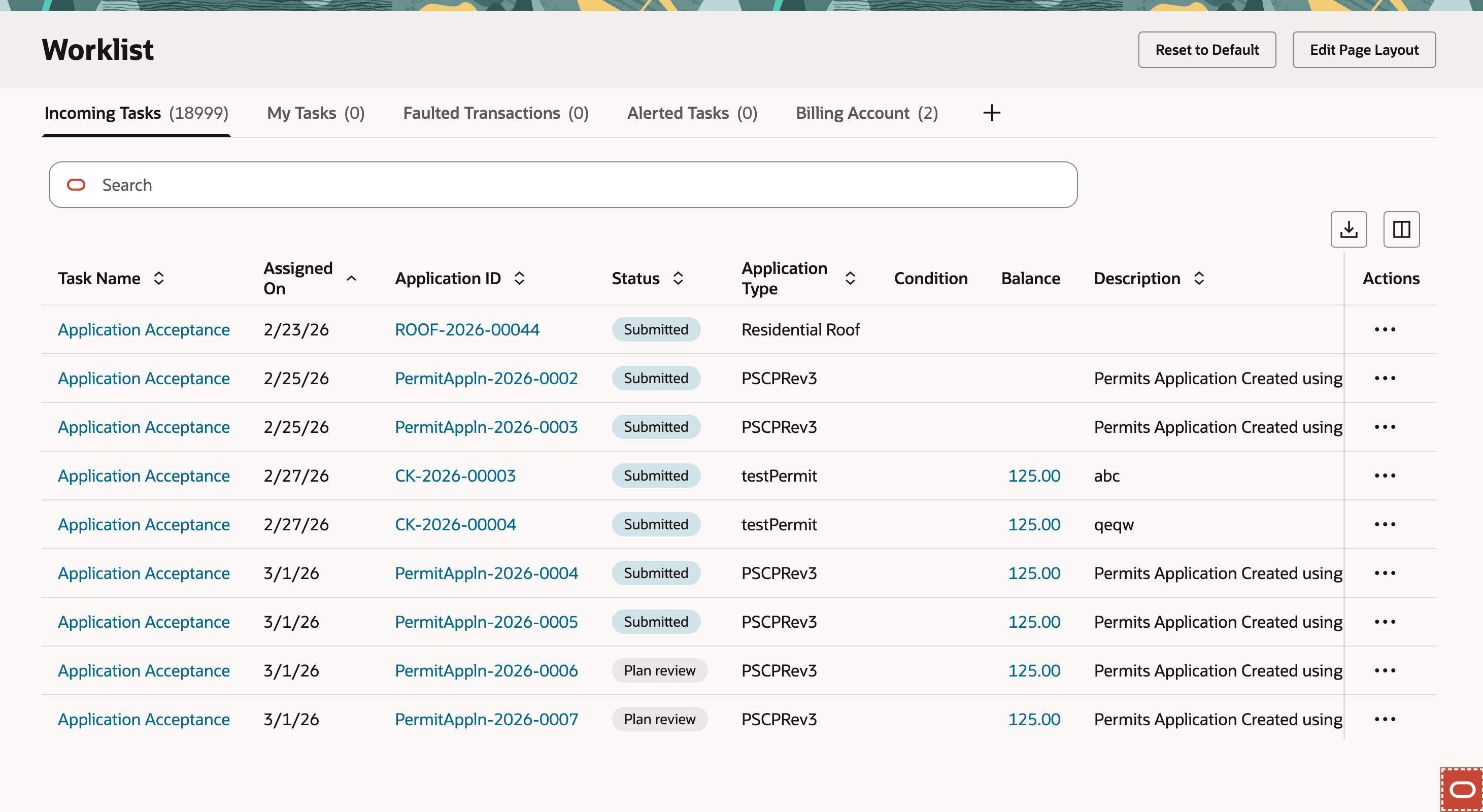Open Application Acceptance task for PermitAppln-2026-0007

[x=144, y=719]
